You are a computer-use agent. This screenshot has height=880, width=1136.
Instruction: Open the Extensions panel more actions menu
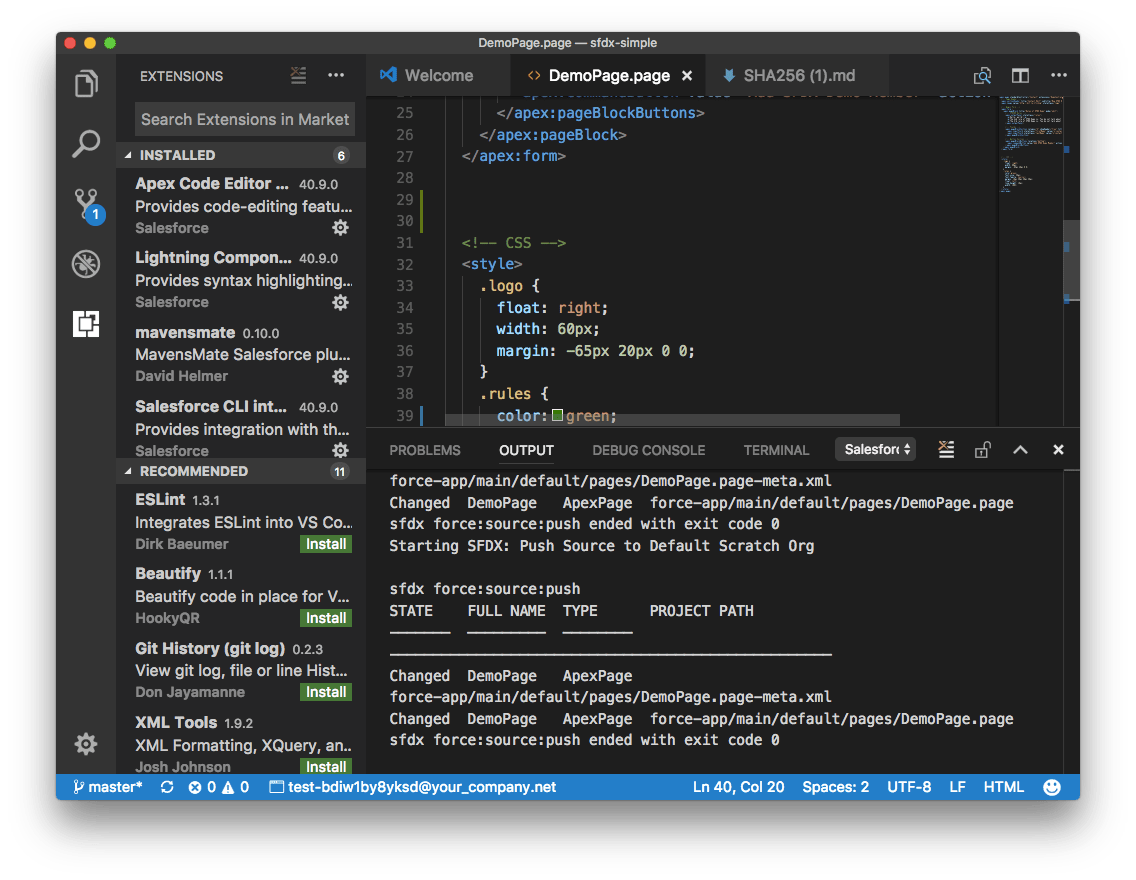click(x=336, y=75)
